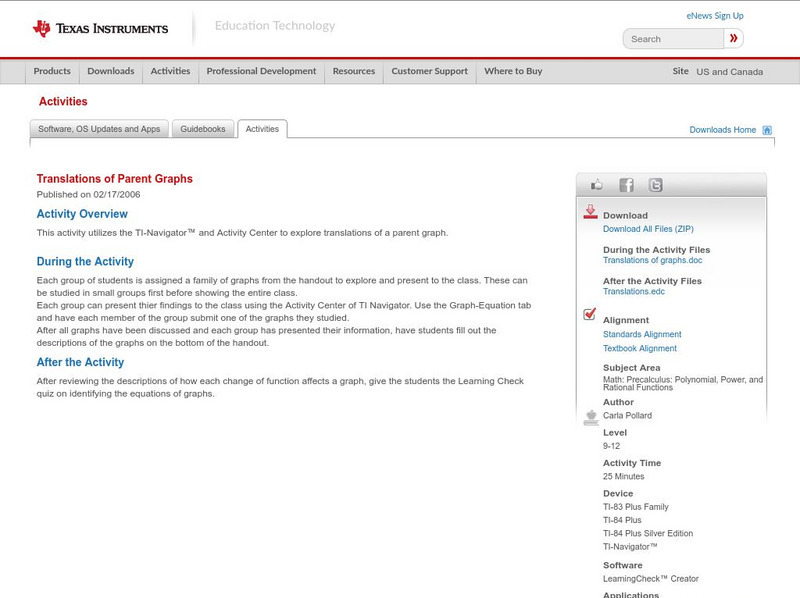Click the After the Activity heading
Image resolution: width=800 pixels, height=598 pixels.
coord(80,362)
